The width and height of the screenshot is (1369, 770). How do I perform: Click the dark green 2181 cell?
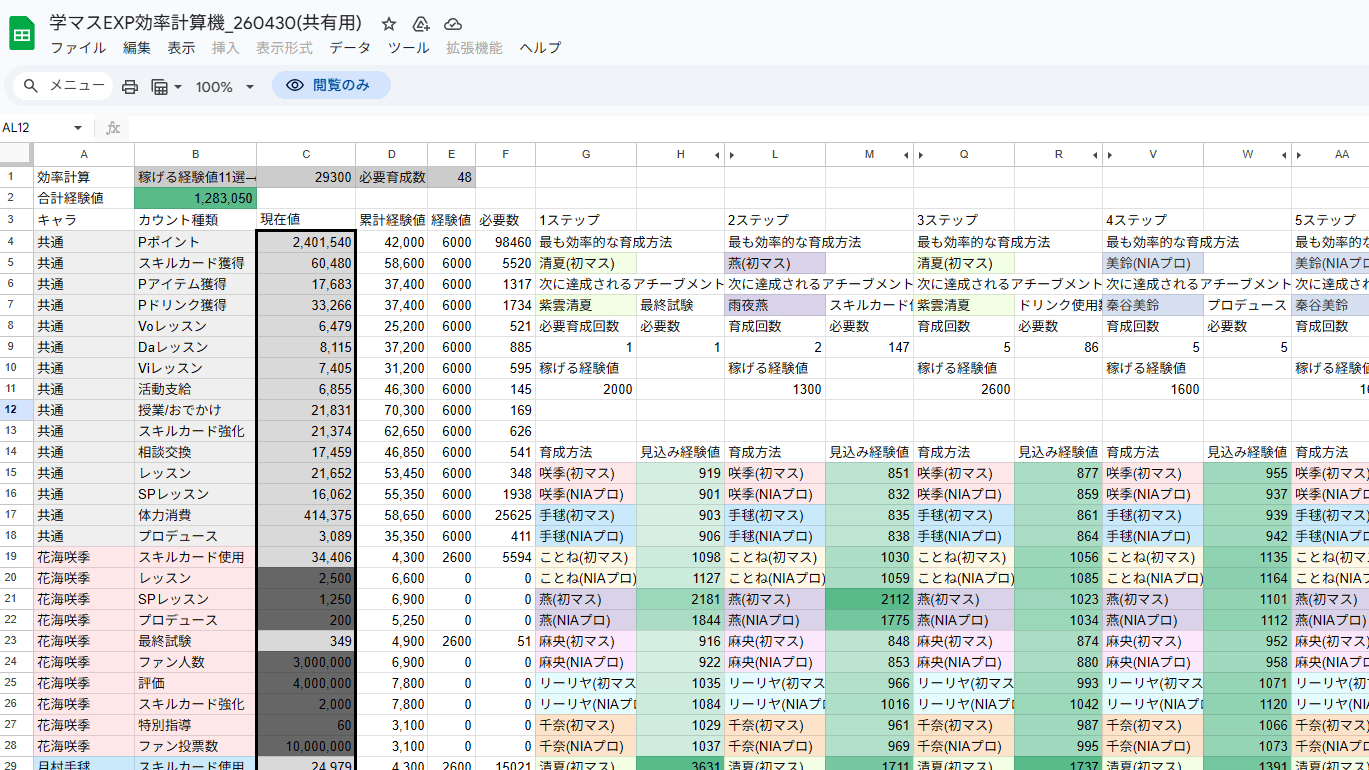(x=680, y=599)
